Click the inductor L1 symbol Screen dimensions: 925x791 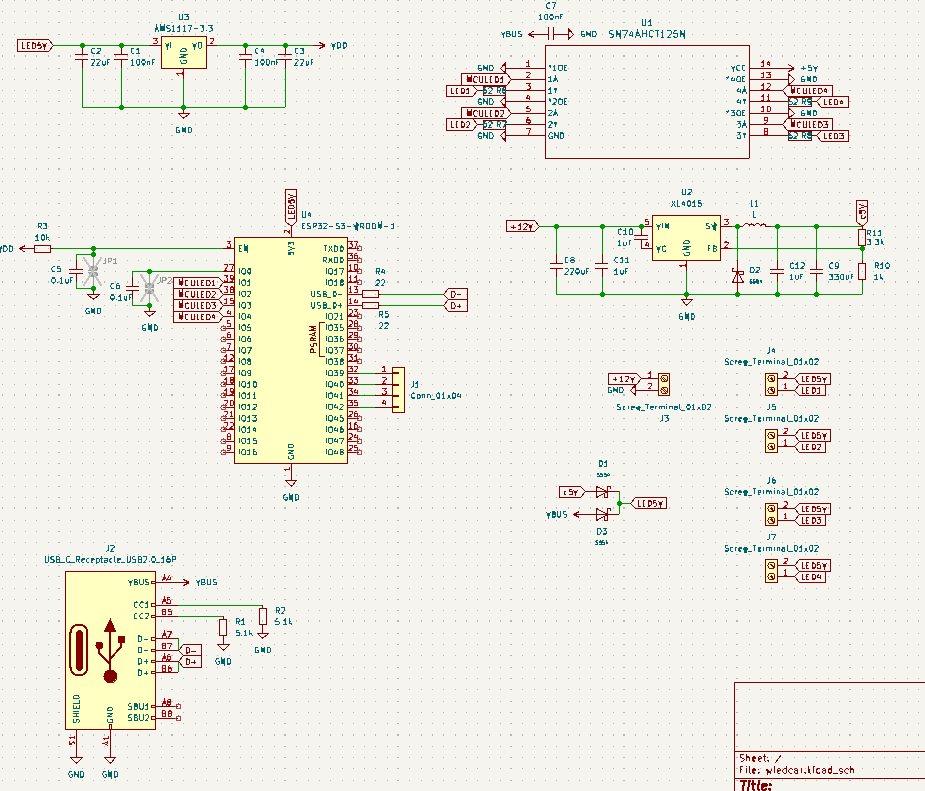[755, 226]
